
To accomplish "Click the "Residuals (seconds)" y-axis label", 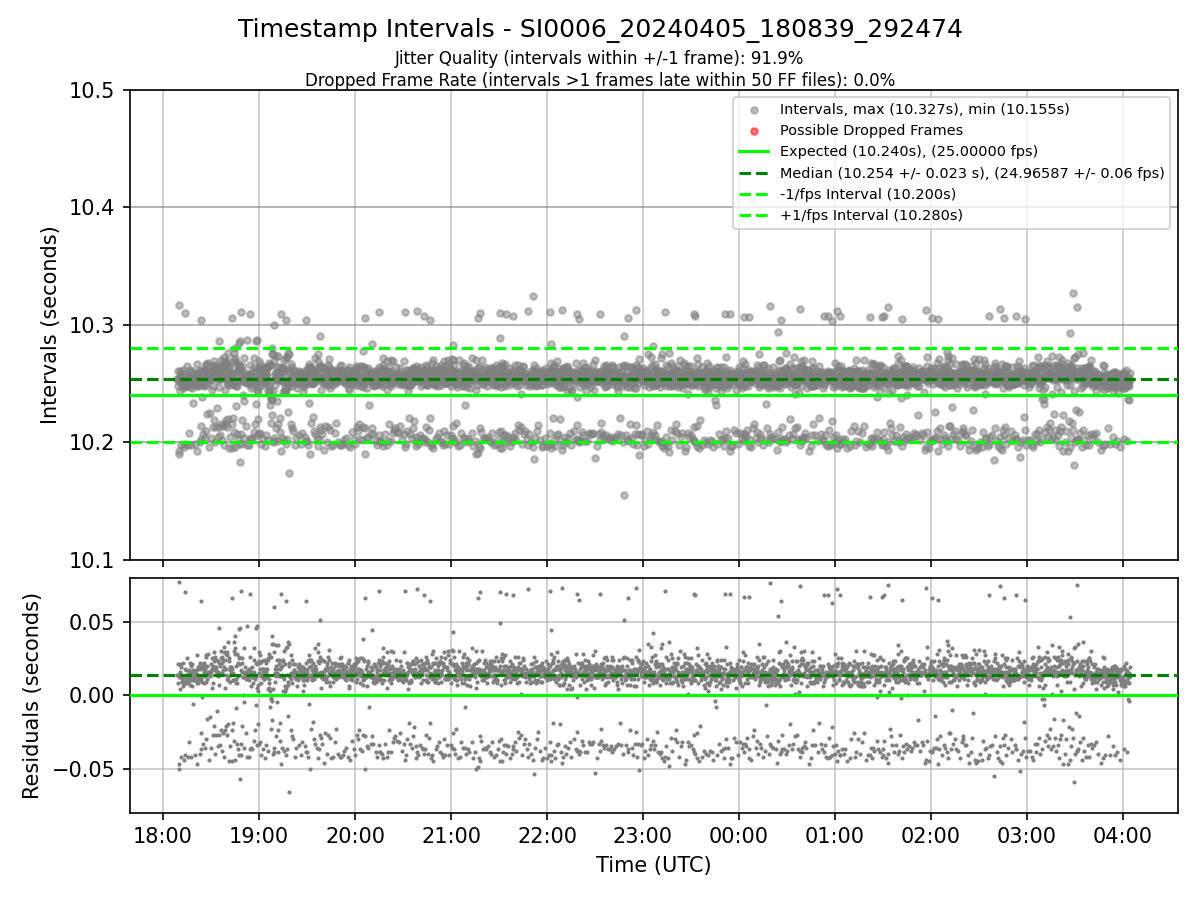I will 31,696.
